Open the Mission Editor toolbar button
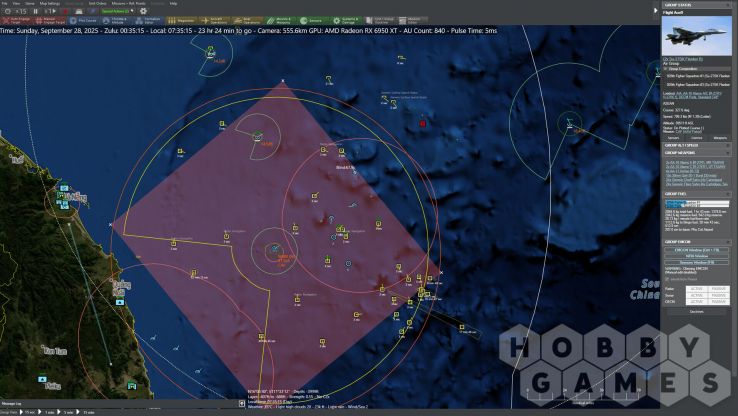This screenshot has height=416, width=738. (x=412, y=21)
